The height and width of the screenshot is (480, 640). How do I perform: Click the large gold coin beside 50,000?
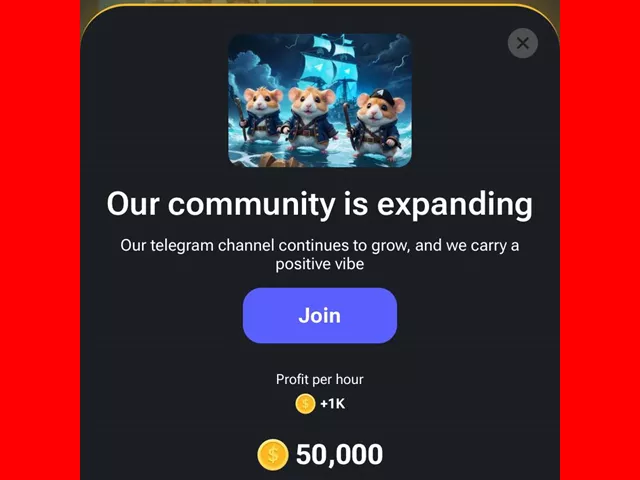[273, 455]
